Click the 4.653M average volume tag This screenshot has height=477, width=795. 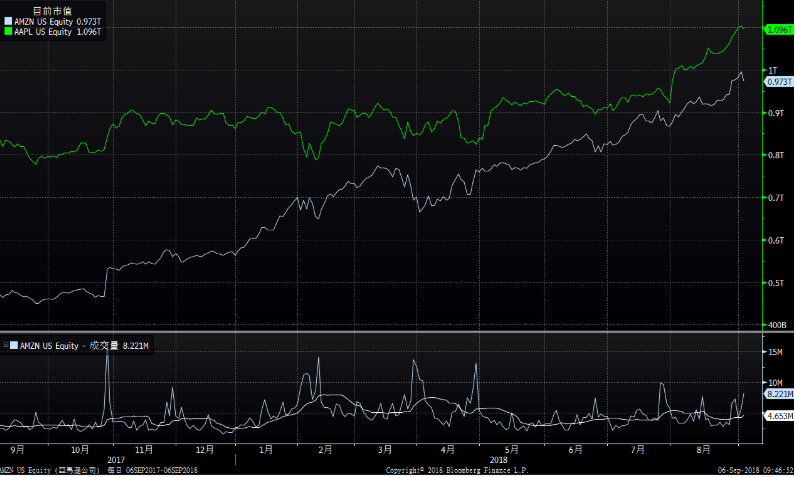tap(779, 416)
